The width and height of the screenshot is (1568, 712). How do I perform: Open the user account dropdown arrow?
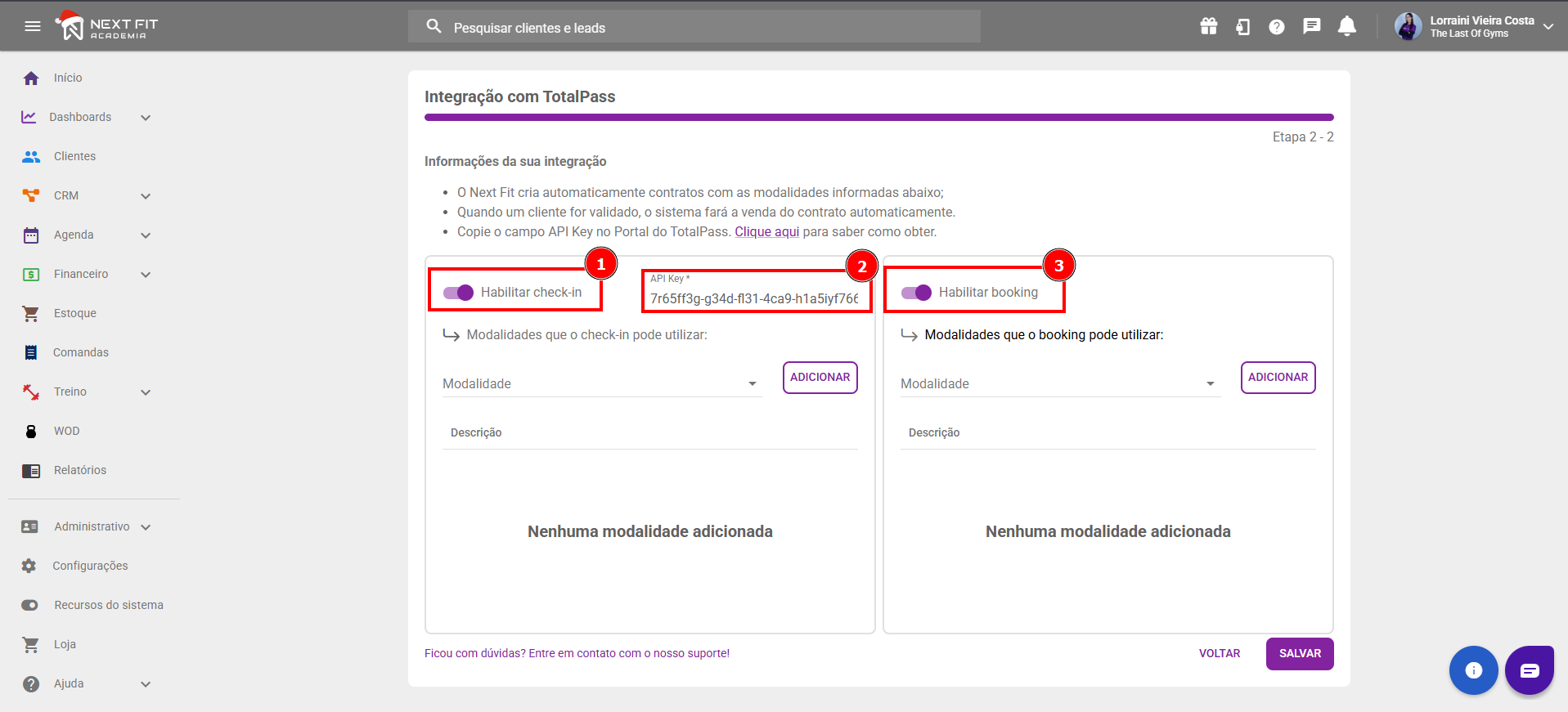[x=1548, y=27]
